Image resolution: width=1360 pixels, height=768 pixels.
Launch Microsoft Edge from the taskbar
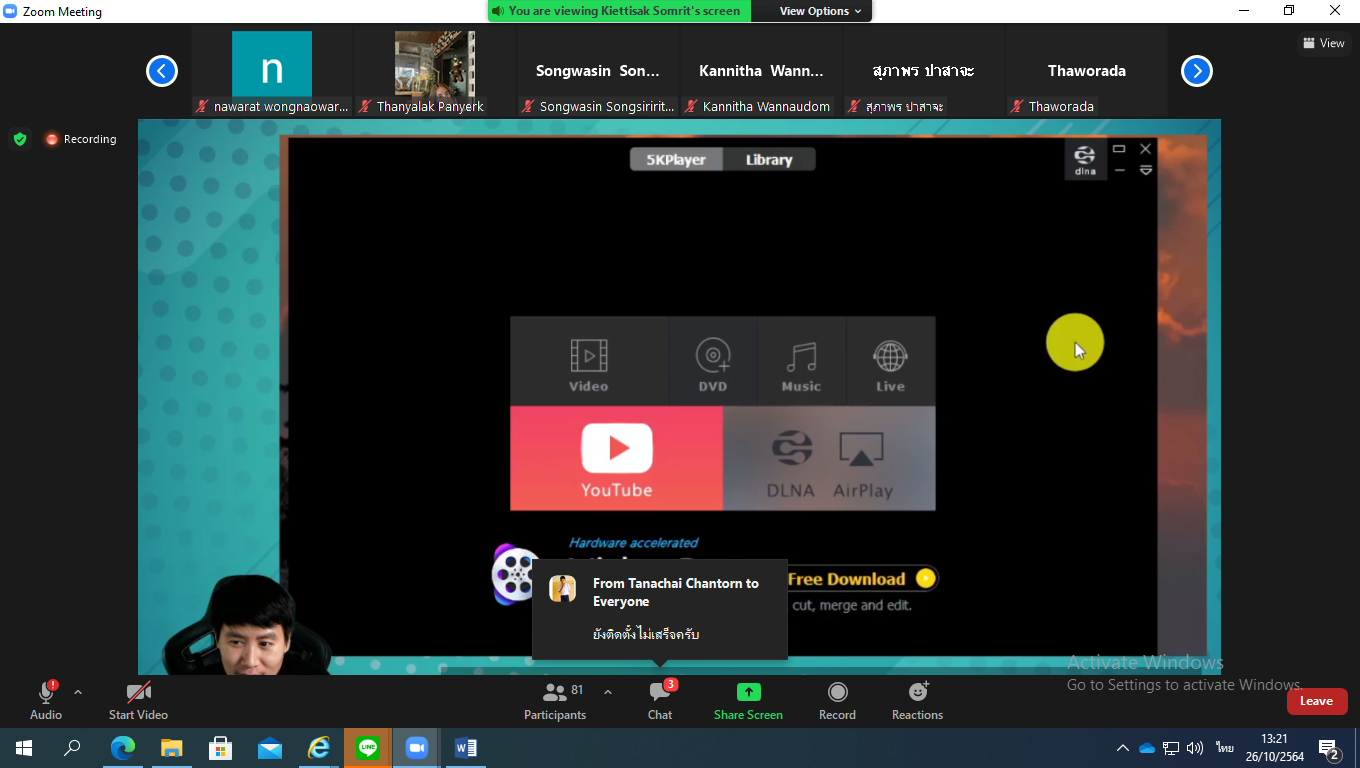123,747
